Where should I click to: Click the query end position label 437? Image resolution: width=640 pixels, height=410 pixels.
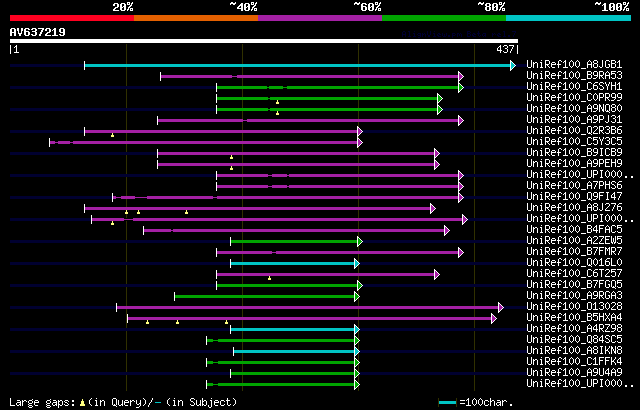click(505, 49)
